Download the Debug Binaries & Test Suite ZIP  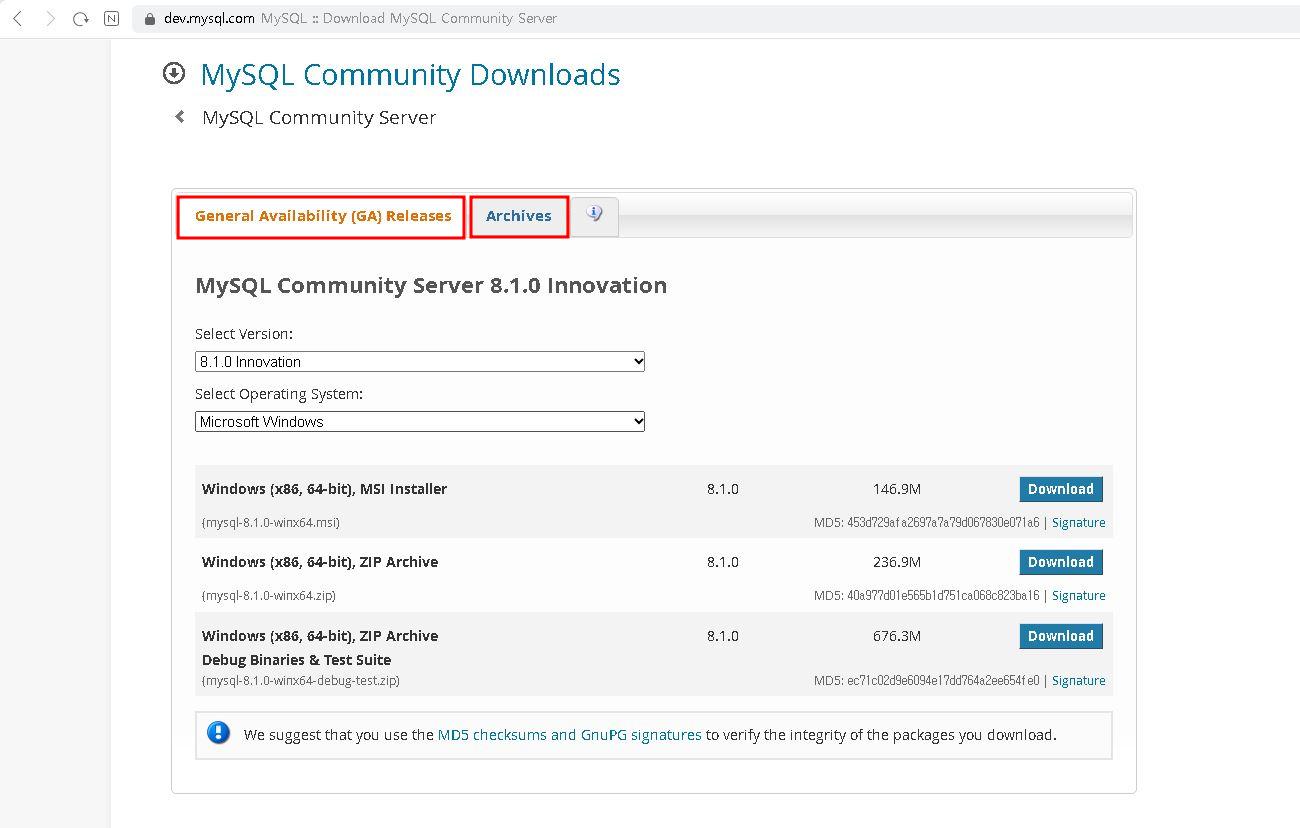[x=1061, y=636]
